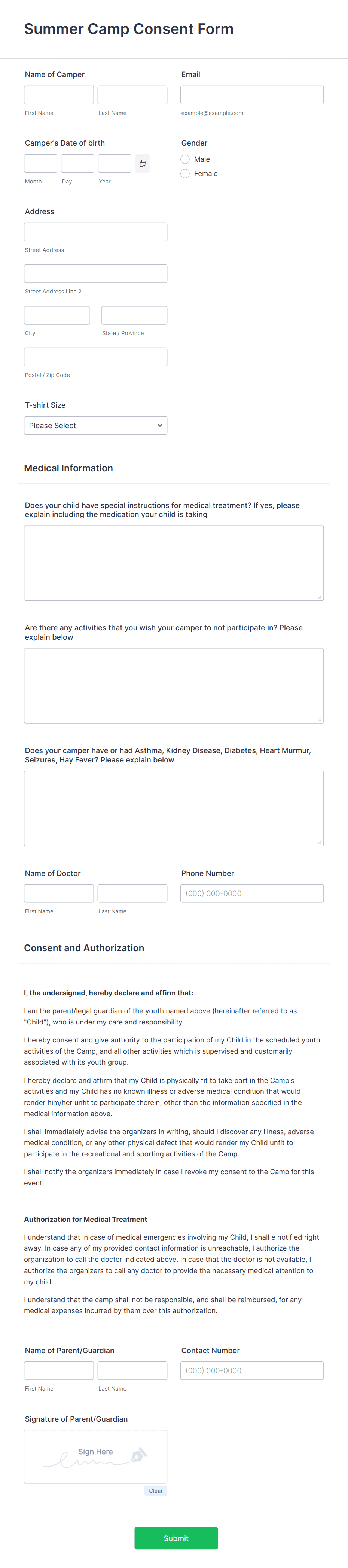Image resolution: width=348 pixels, height=1568 pixels.
Task: Open the date of birth calendar picker
Action: (x=142, y=163)
